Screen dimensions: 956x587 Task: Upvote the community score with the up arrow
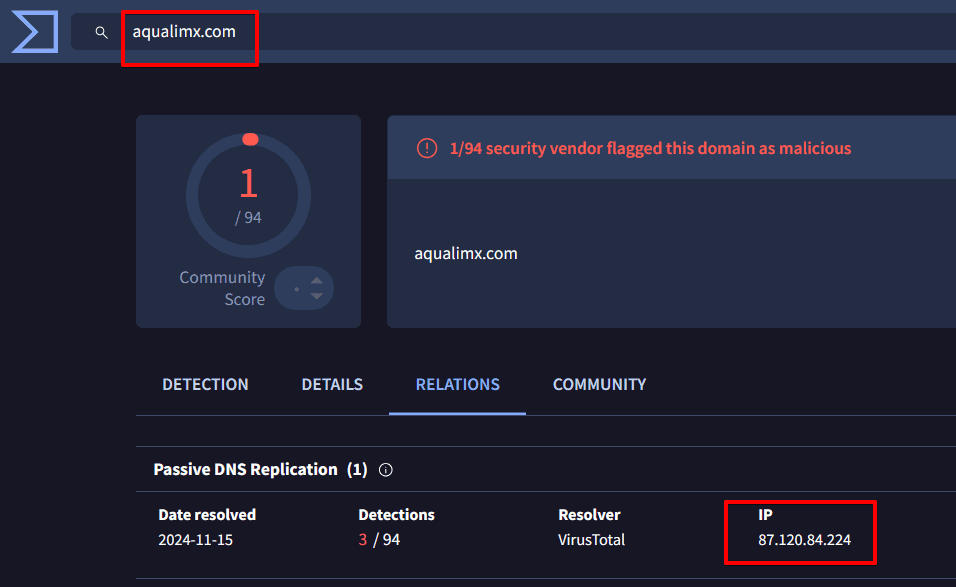[316, 280]
